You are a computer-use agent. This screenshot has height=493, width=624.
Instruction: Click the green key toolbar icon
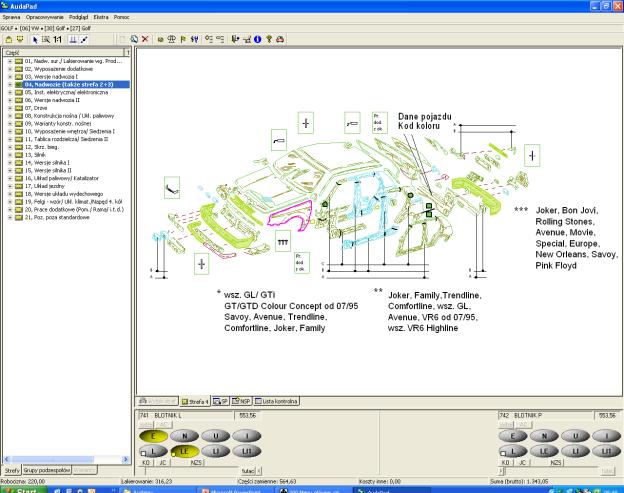269,39
